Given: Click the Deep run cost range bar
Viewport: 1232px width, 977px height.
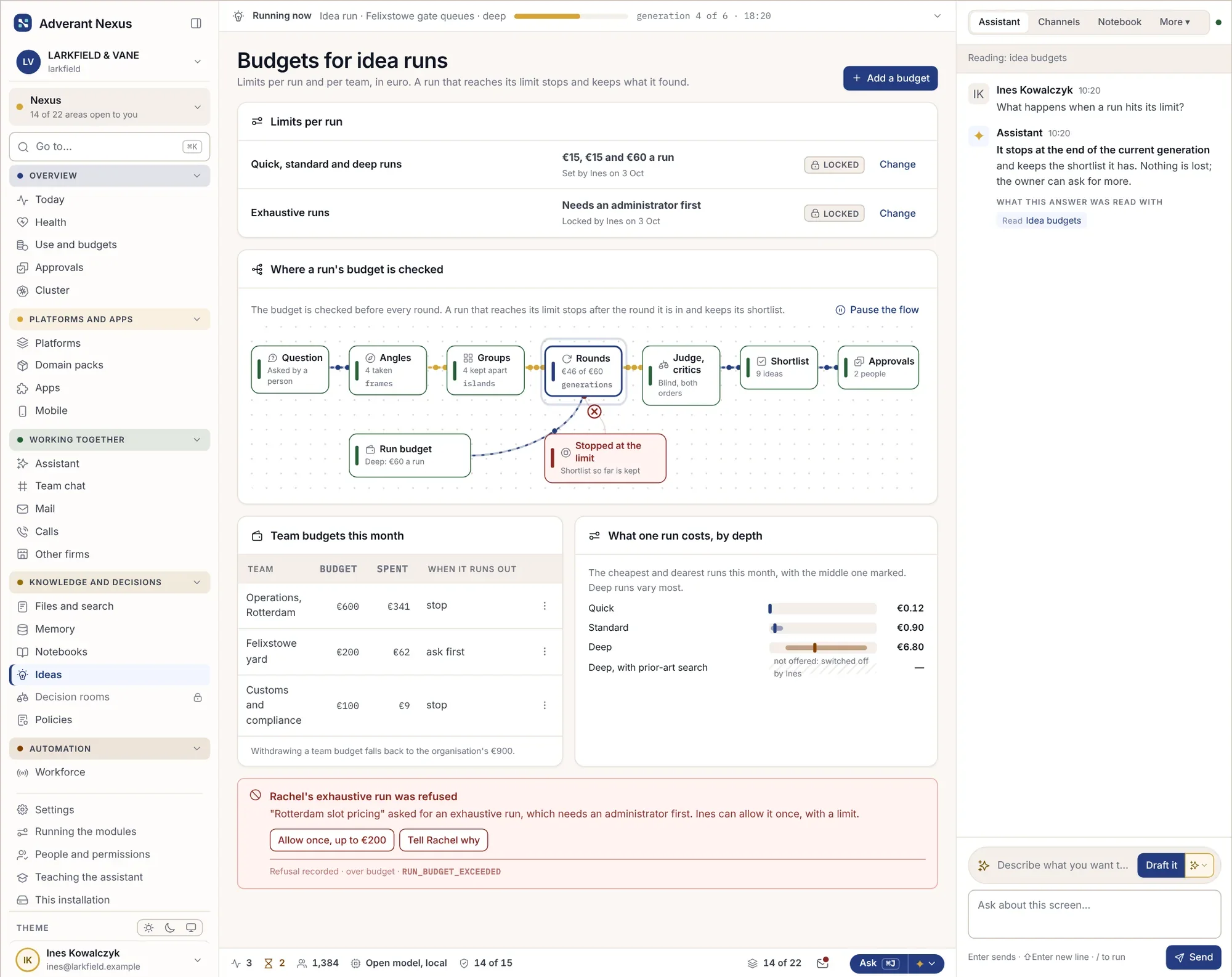Looking at the screenshot, I should coord(822,647).
